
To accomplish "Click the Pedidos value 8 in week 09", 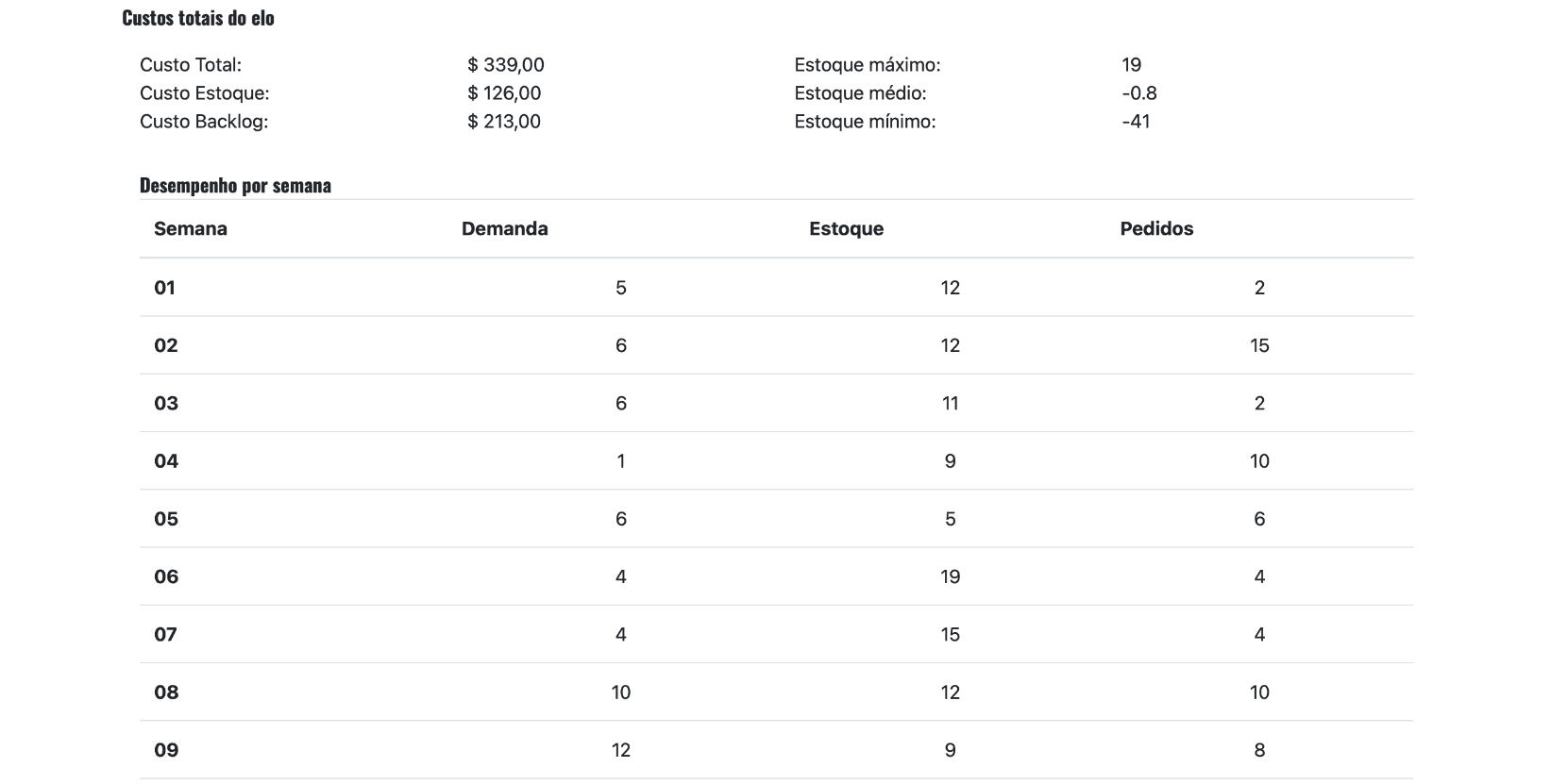I will click(x=1259, y=750).
